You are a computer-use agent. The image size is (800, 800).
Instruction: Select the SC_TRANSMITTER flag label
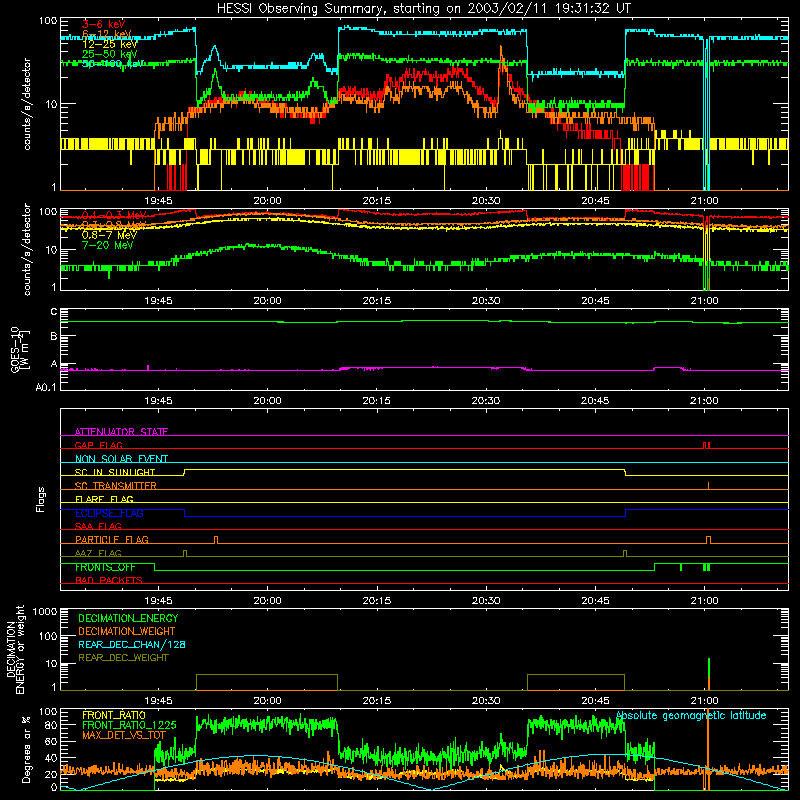pyautogui.click(x=116, y=486)
